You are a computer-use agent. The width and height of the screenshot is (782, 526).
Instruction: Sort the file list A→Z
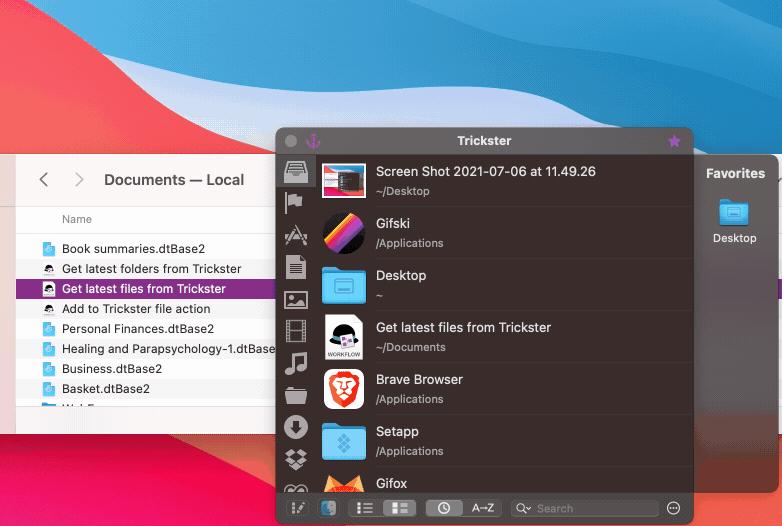click(x=482, y=508)
